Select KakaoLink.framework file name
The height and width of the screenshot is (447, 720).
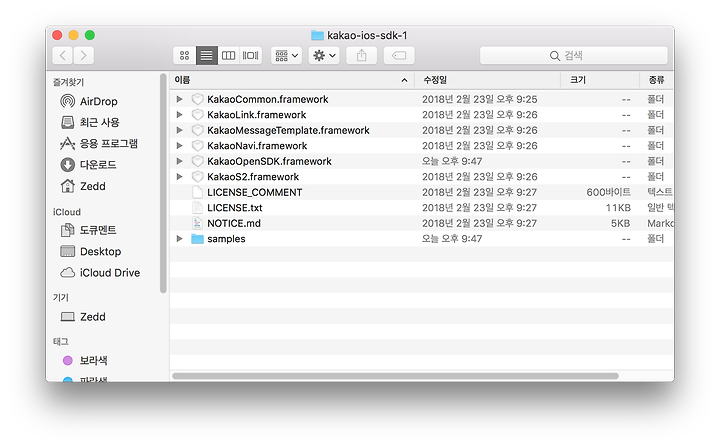point(257,115)
